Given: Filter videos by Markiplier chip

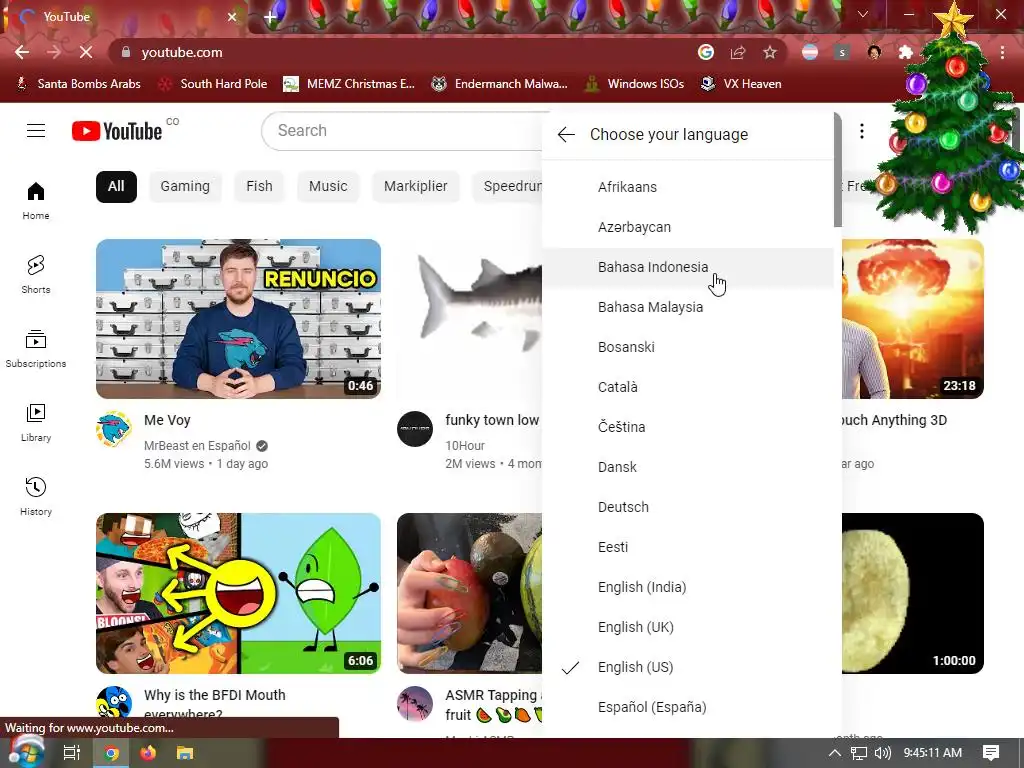Looking at the screenshot, I should click(x=415, y=187).
